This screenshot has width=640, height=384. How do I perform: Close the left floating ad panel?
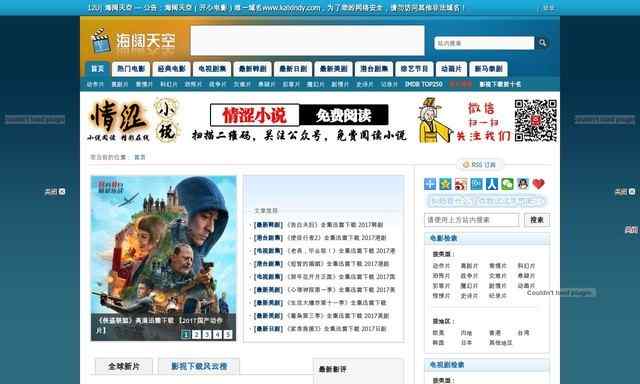[55, 191]
